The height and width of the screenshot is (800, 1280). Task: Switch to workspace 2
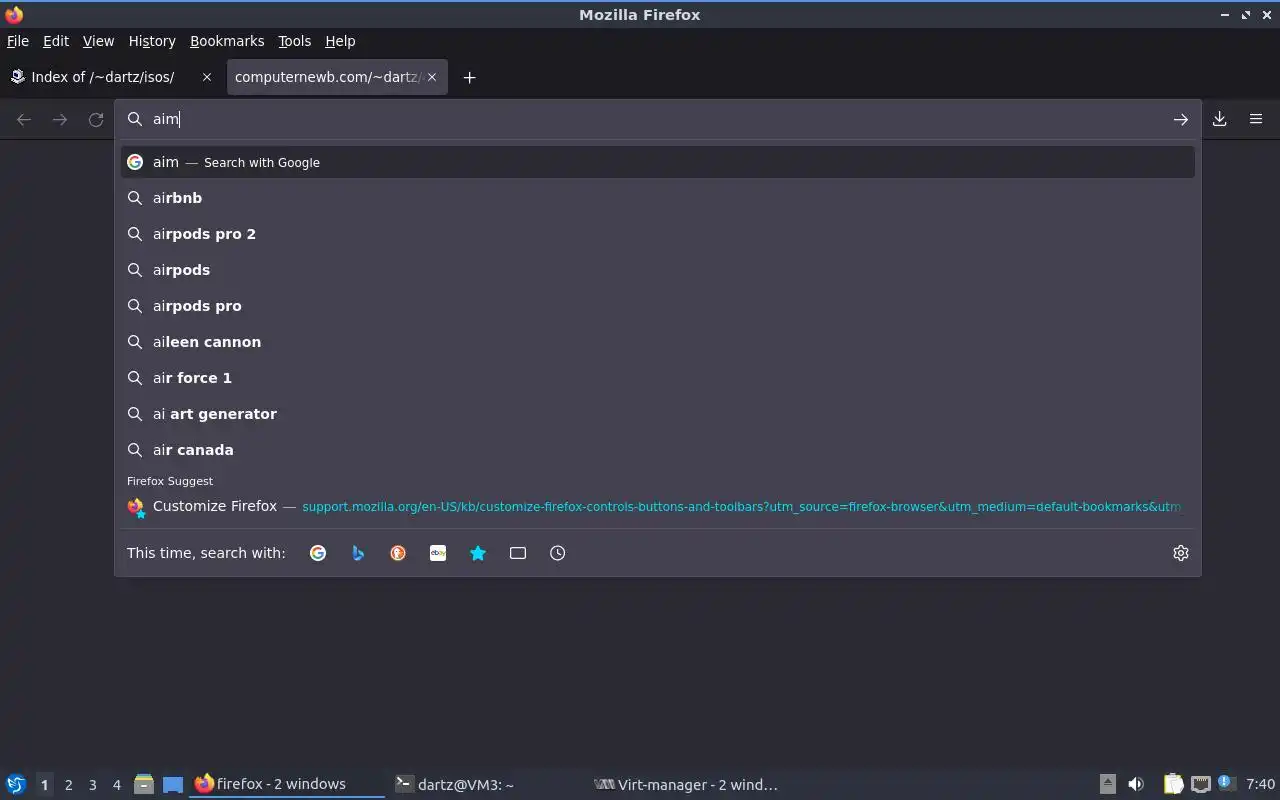coord(68,785)
